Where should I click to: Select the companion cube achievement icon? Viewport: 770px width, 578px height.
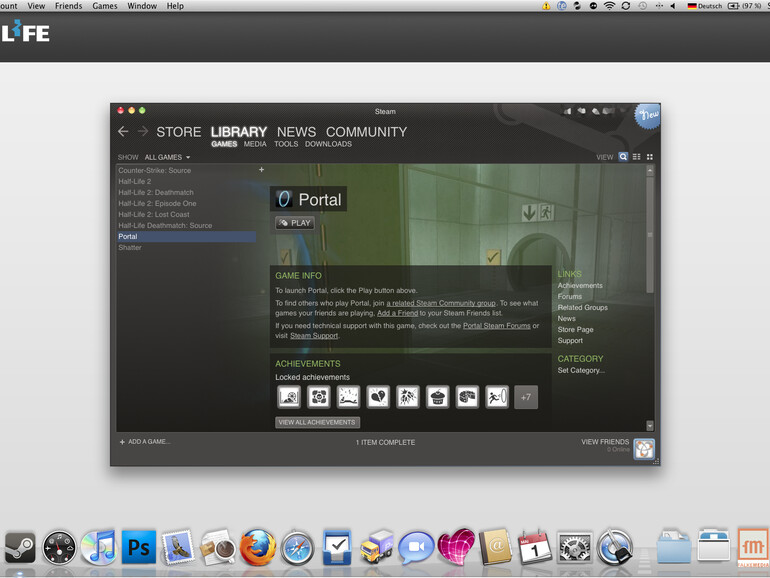pos(319,397)
